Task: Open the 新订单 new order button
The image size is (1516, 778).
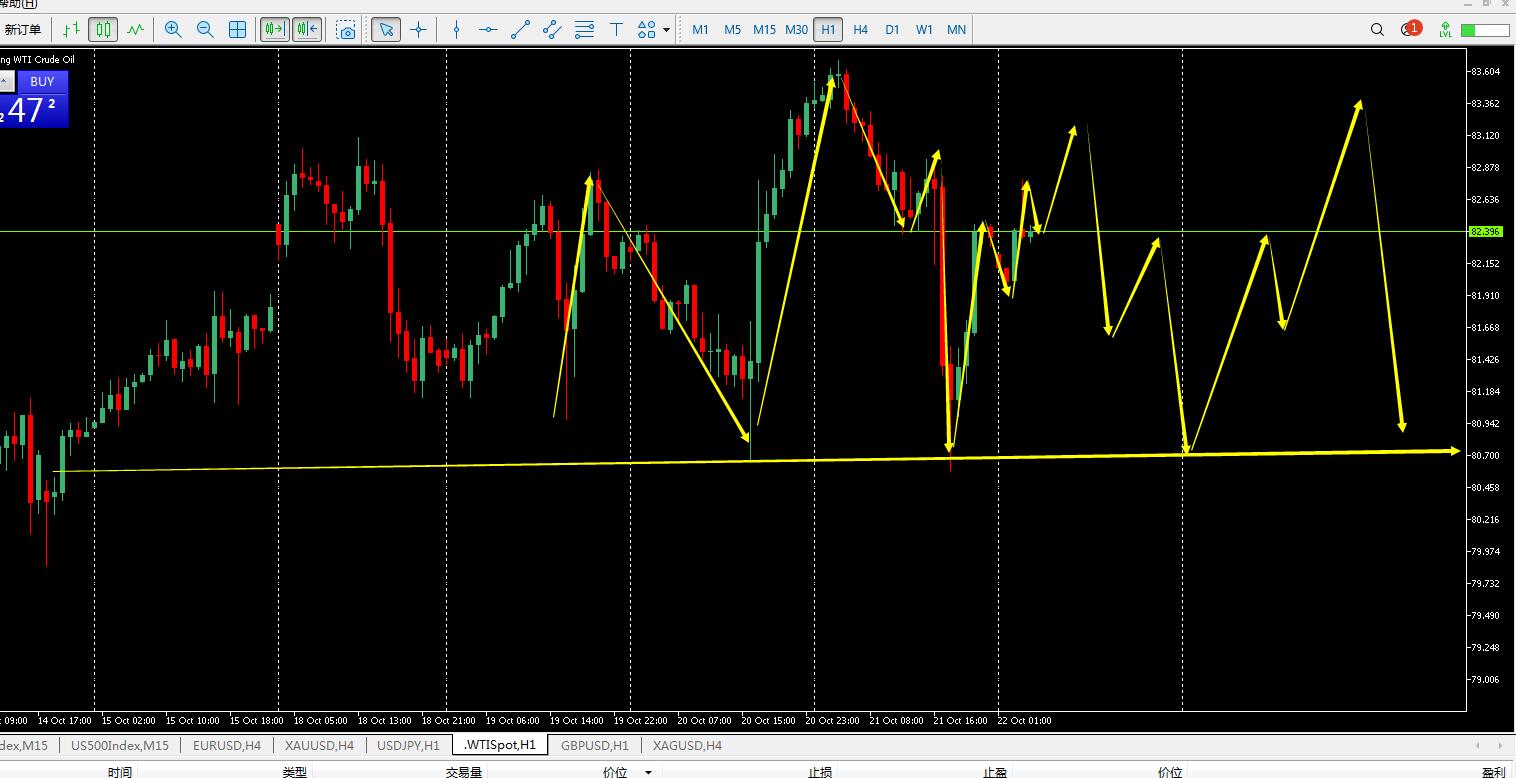Action: pos(22,30)
